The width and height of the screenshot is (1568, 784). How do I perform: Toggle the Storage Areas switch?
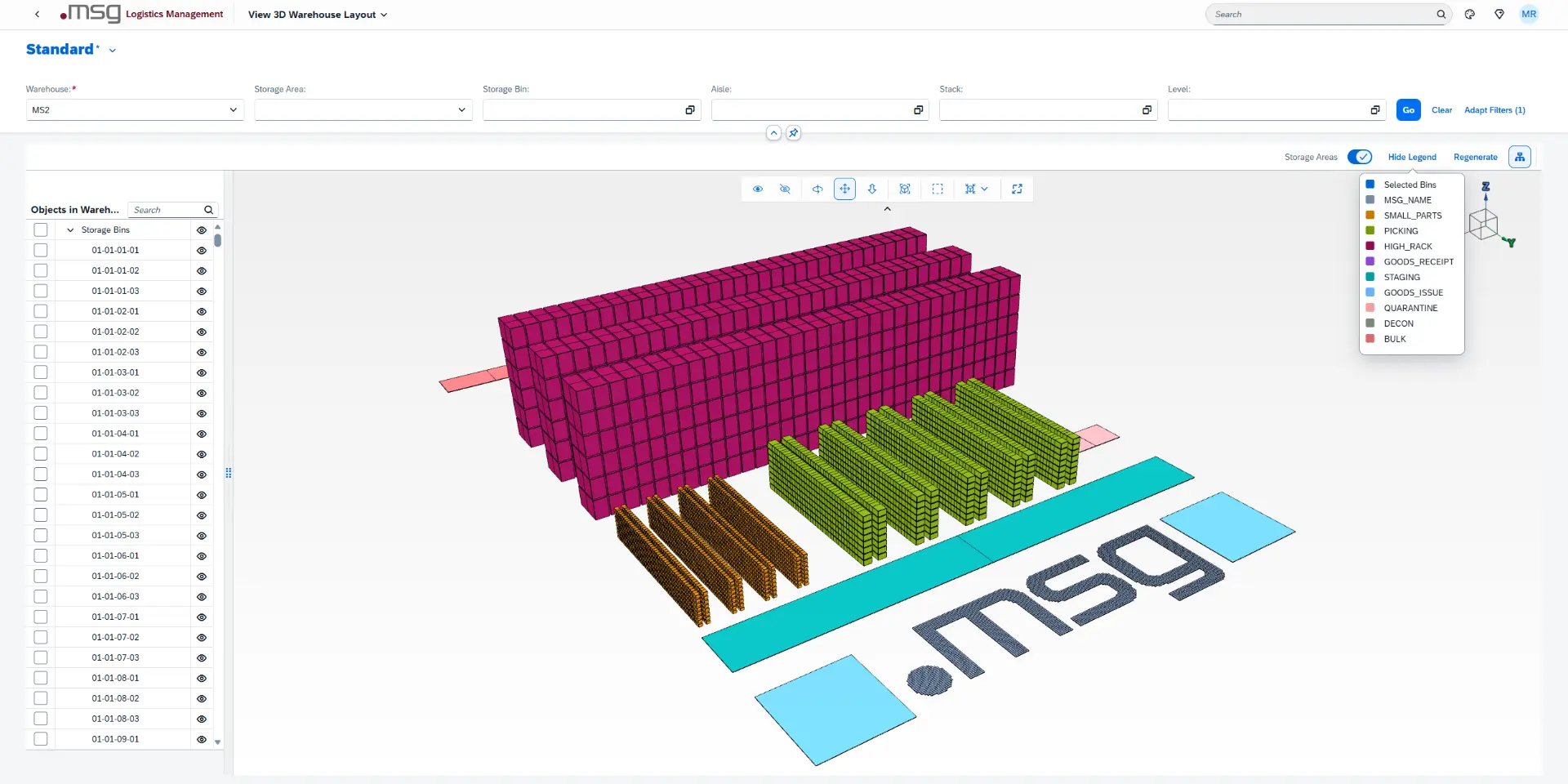[1360, 157]
